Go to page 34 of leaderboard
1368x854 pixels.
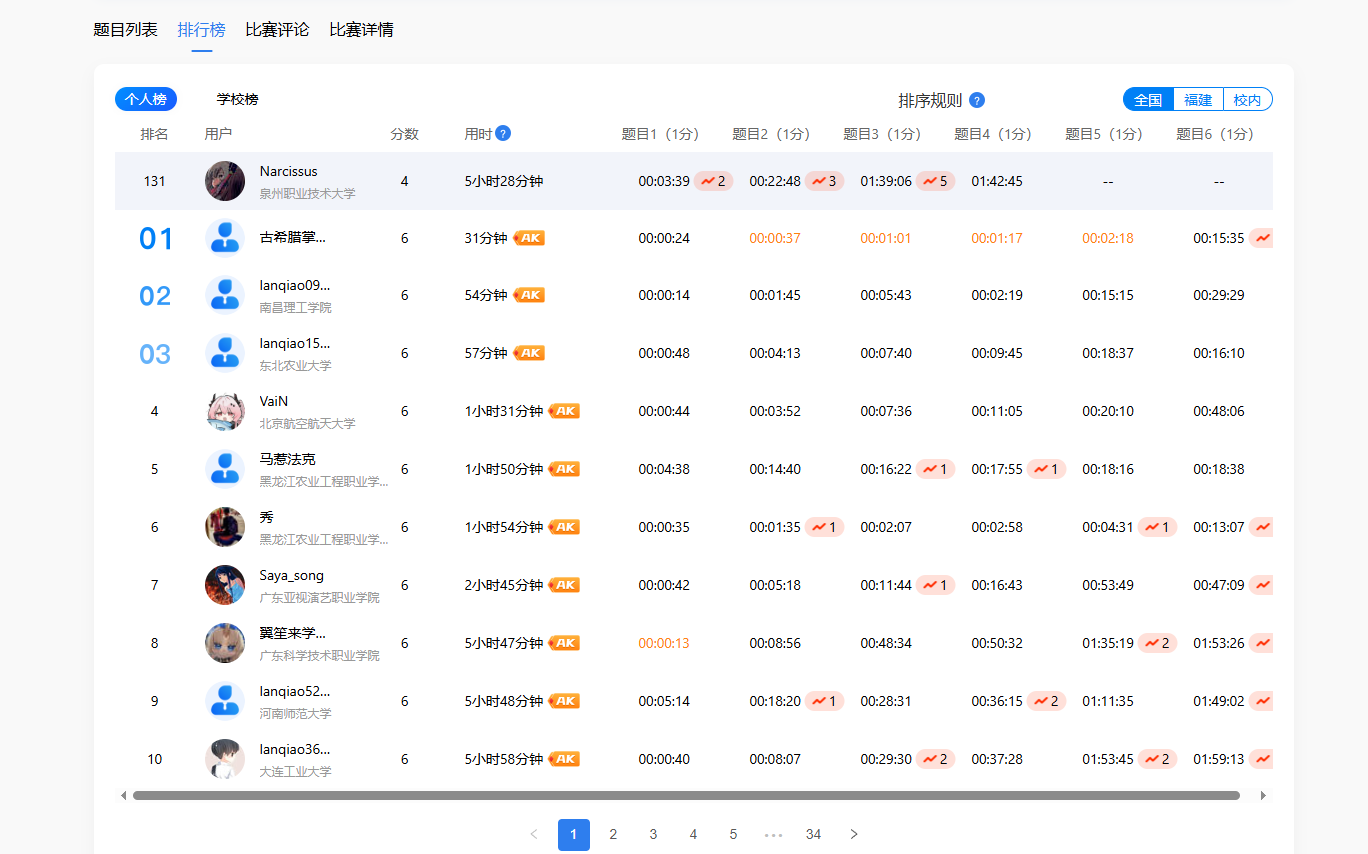813,834
